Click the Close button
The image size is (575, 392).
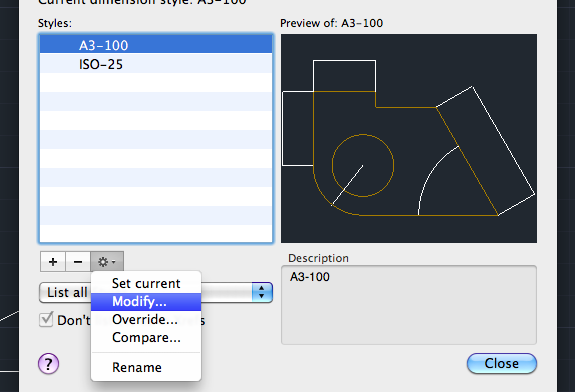[x=502, y=364]
